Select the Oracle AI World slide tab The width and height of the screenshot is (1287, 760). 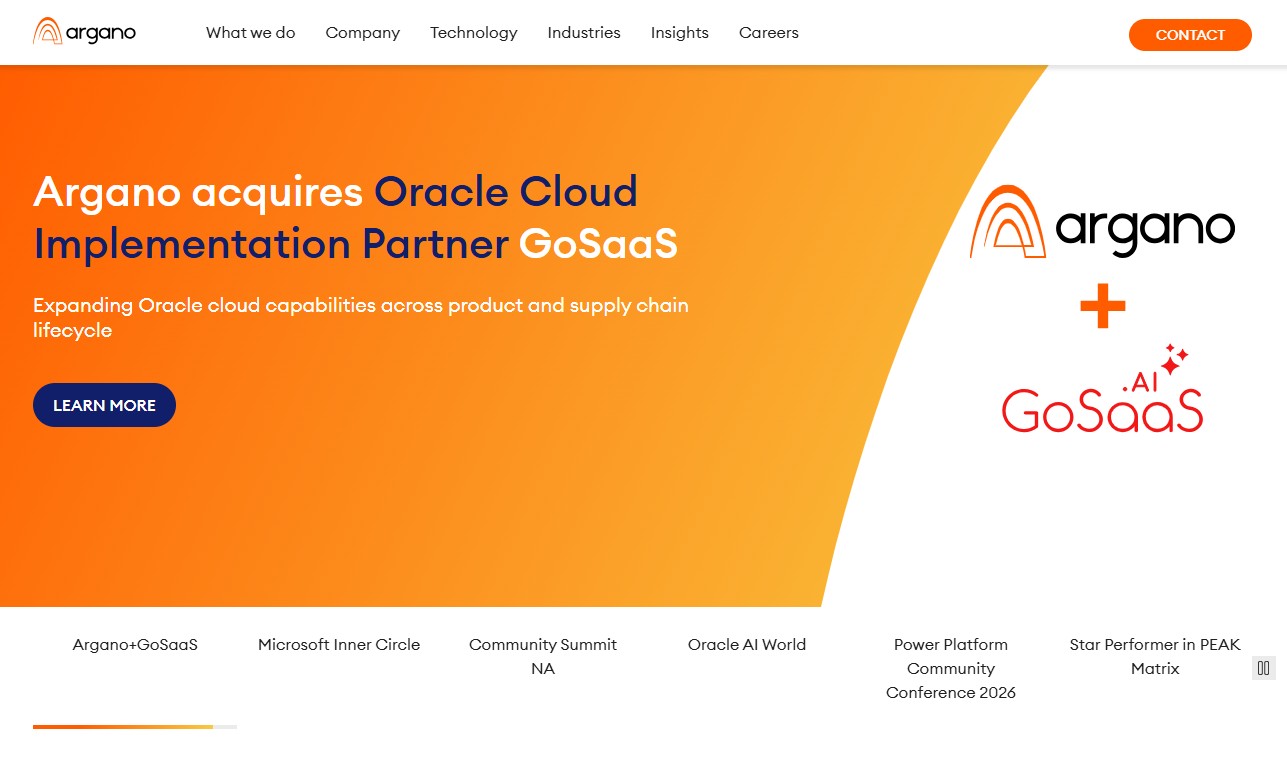[x=747, y=645]
